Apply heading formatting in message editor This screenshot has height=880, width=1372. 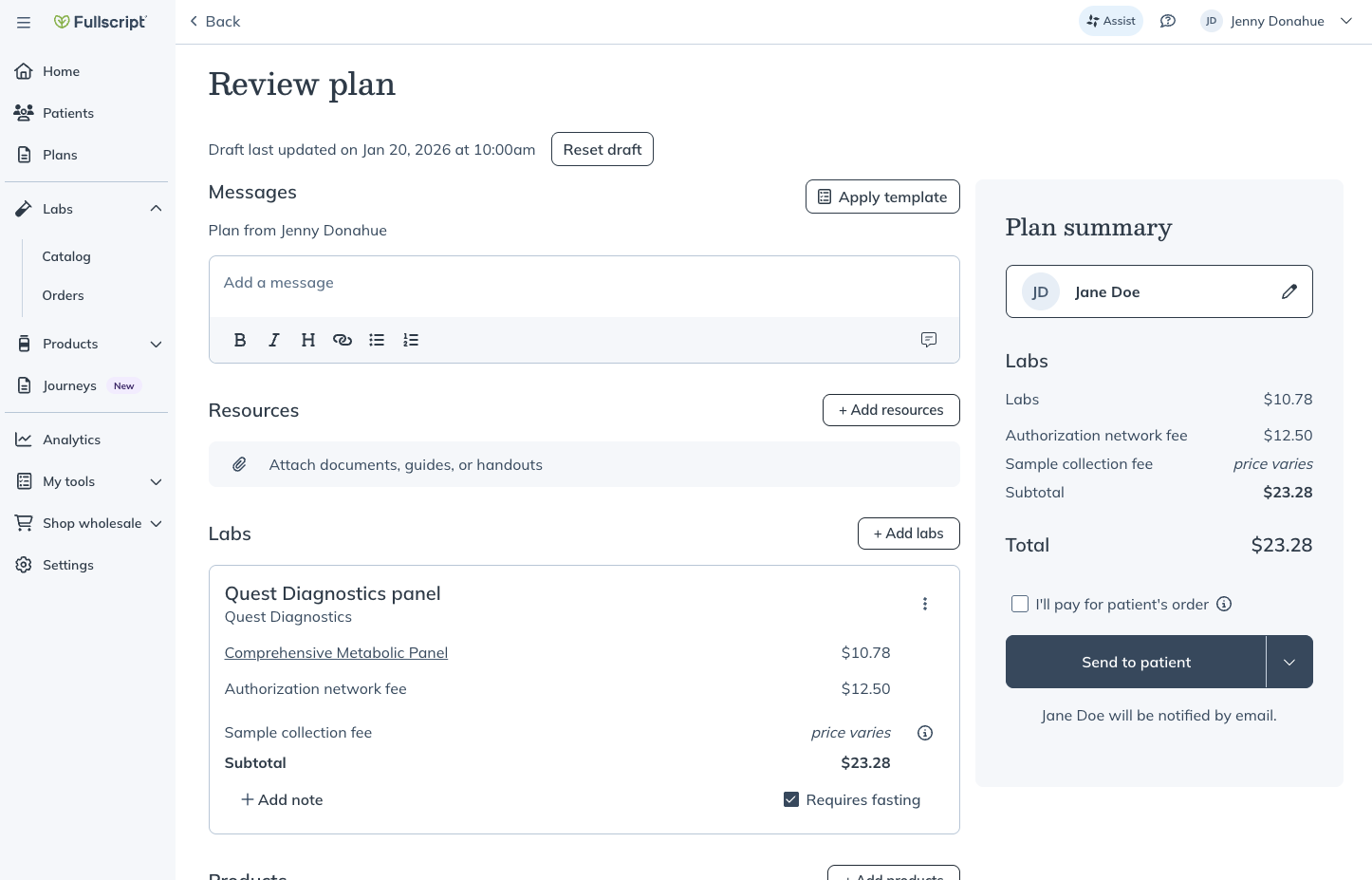(308, 340)
